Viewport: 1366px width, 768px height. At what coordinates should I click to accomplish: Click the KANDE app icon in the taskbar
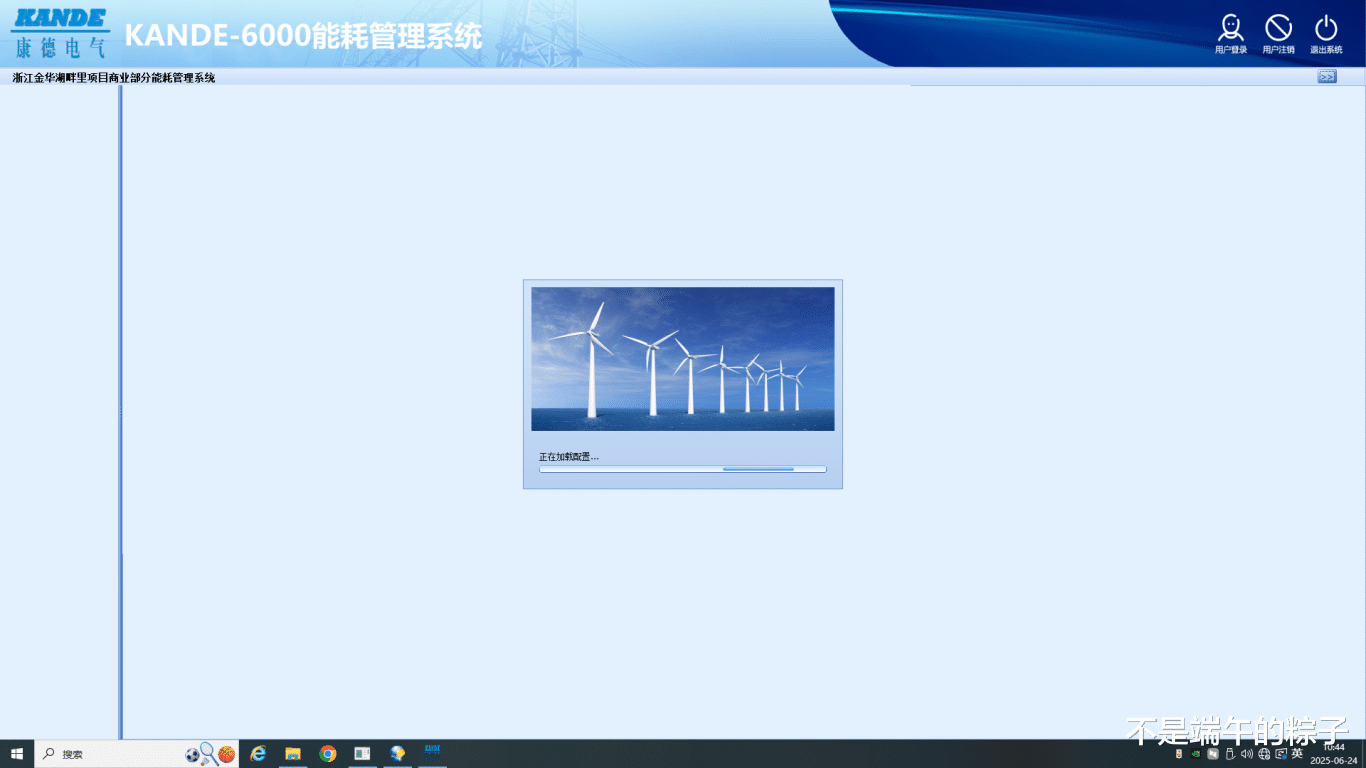(x=433, y=754)
